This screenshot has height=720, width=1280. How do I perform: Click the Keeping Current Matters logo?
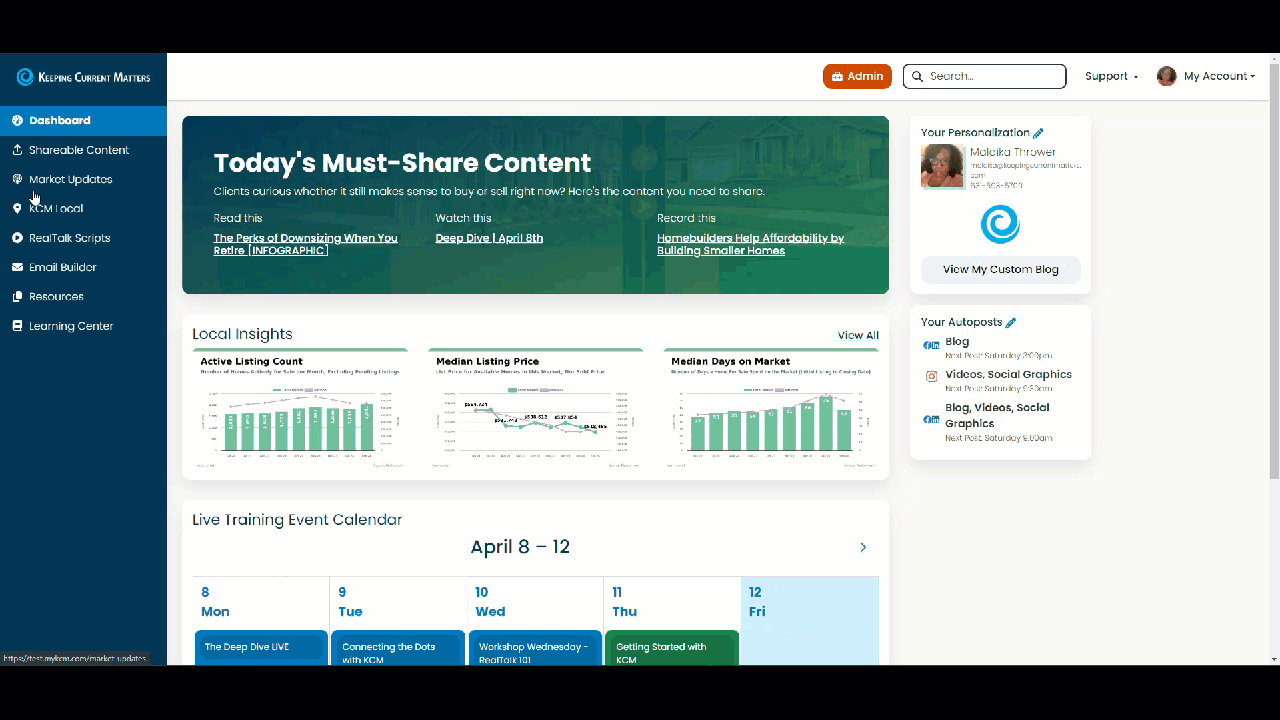click(83, 77)
